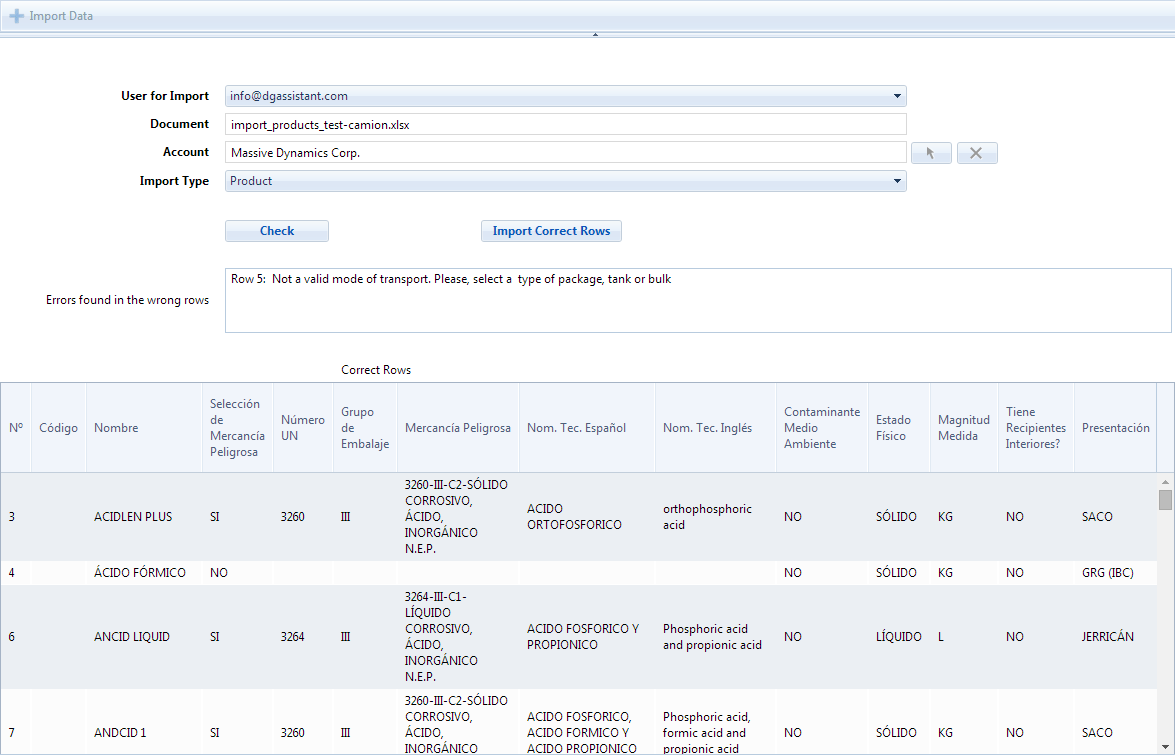
Task: Click the Import Data plus icon
Action: [x=16, y=16]
